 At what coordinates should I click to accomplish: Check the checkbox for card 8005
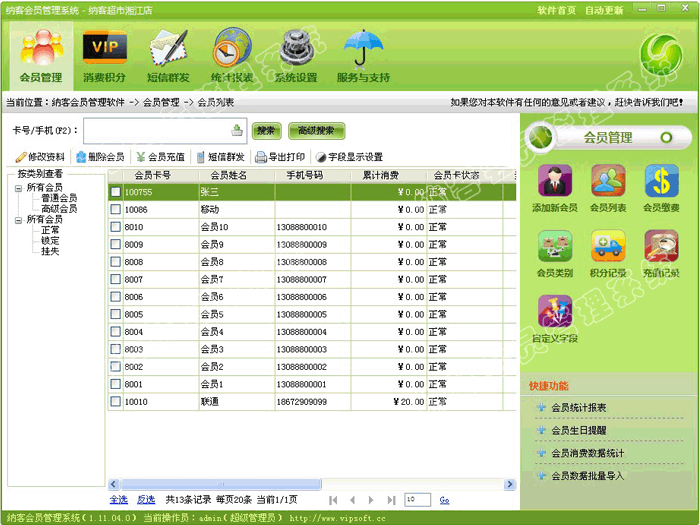point(116,314)
